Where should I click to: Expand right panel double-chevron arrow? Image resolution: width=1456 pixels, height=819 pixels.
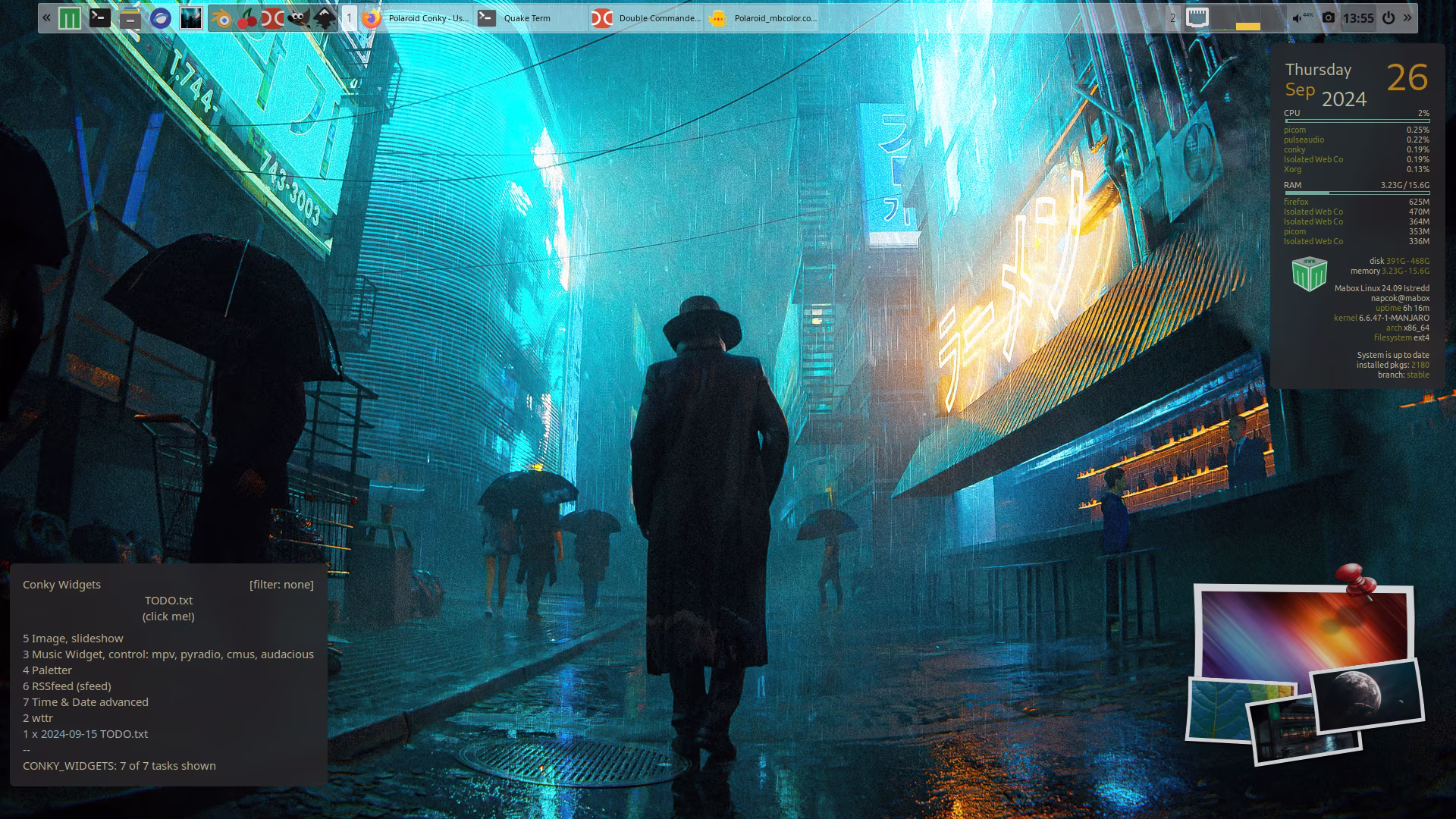(1407, 17)
